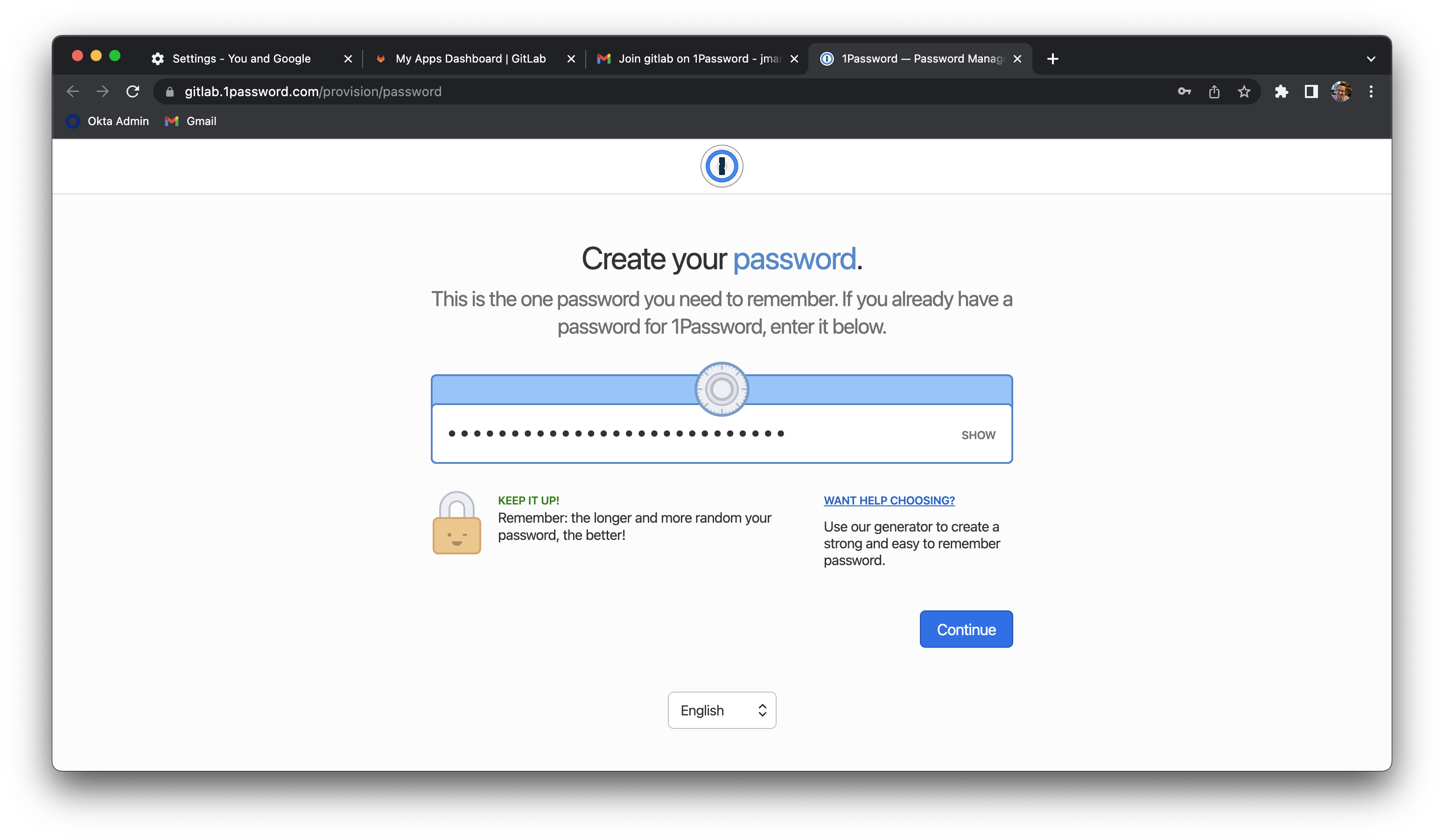Click the 1Password logo at top
This screenshot has width=1444, height=840.
pos(722,166)
